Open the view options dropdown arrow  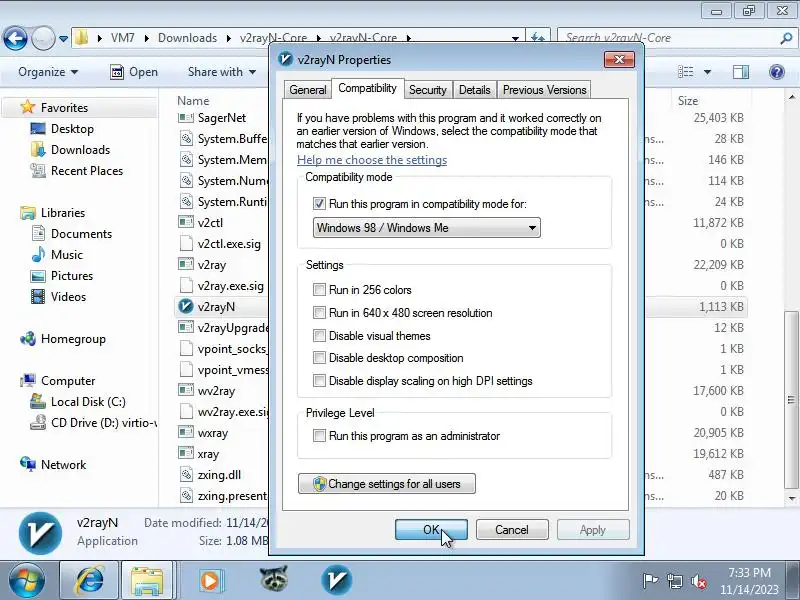(x=708, y=72)
